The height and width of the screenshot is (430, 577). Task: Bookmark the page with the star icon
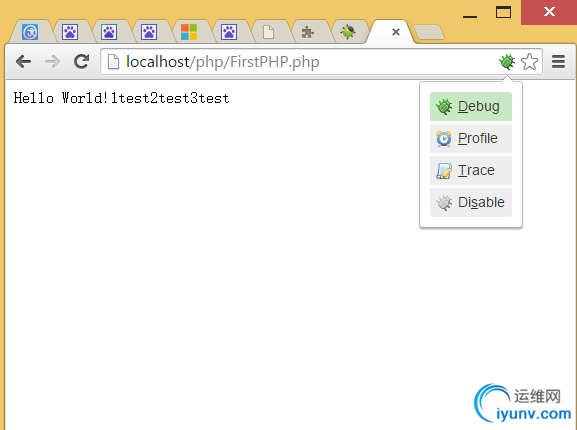[530, 61]
